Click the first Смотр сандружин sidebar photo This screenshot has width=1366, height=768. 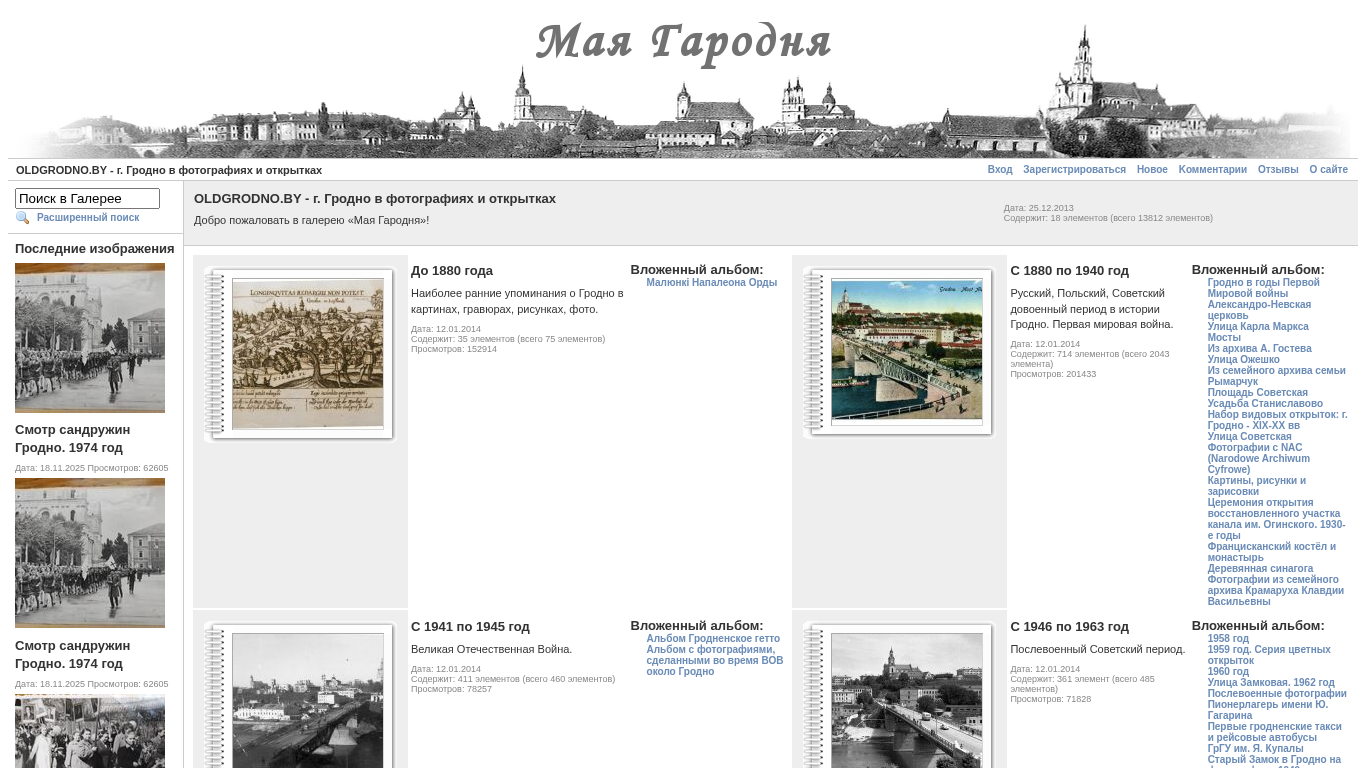[90, 338]
